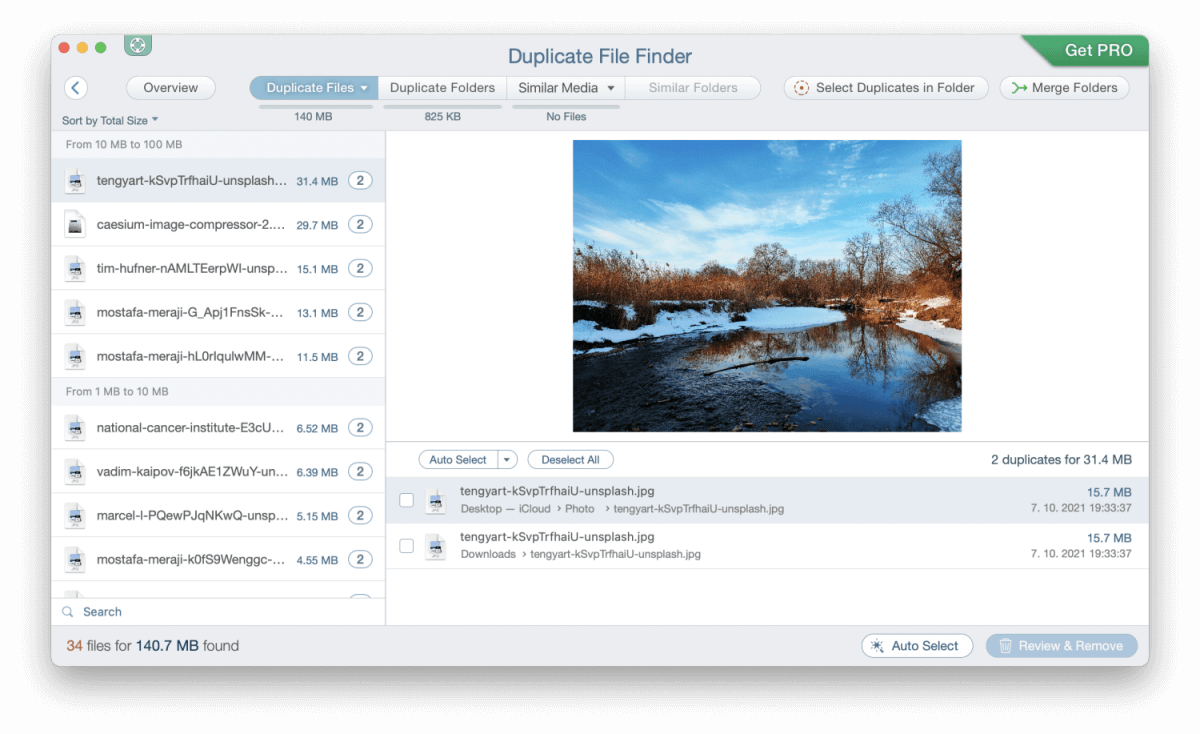1200x734 pixels.
Task: Check the Downloads copy of tengyart-kSvpTrfhaiU-unsplash.jpg
Action: click(x=406, y=545)
